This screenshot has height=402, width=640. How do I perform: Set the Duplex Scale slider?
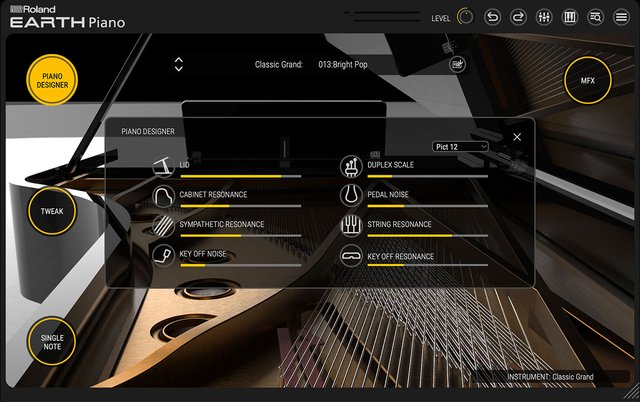428,176
